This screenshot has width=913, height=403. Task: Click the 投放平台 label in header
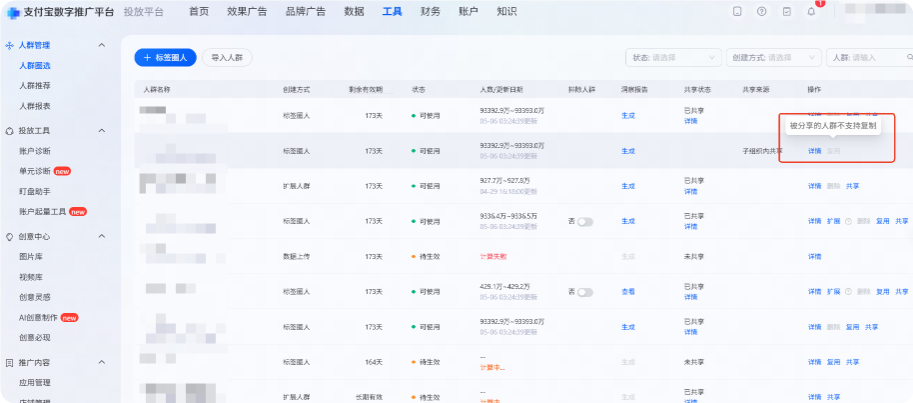pyautogui.click(x=144, y=12)
